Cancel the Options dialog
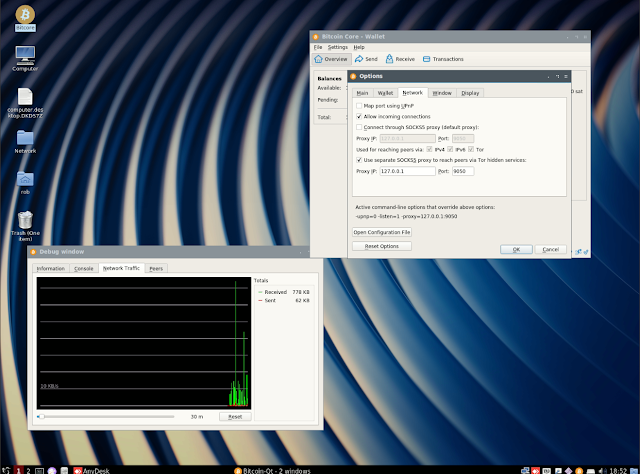The image size is (640, 474). (x=551, y=249)
